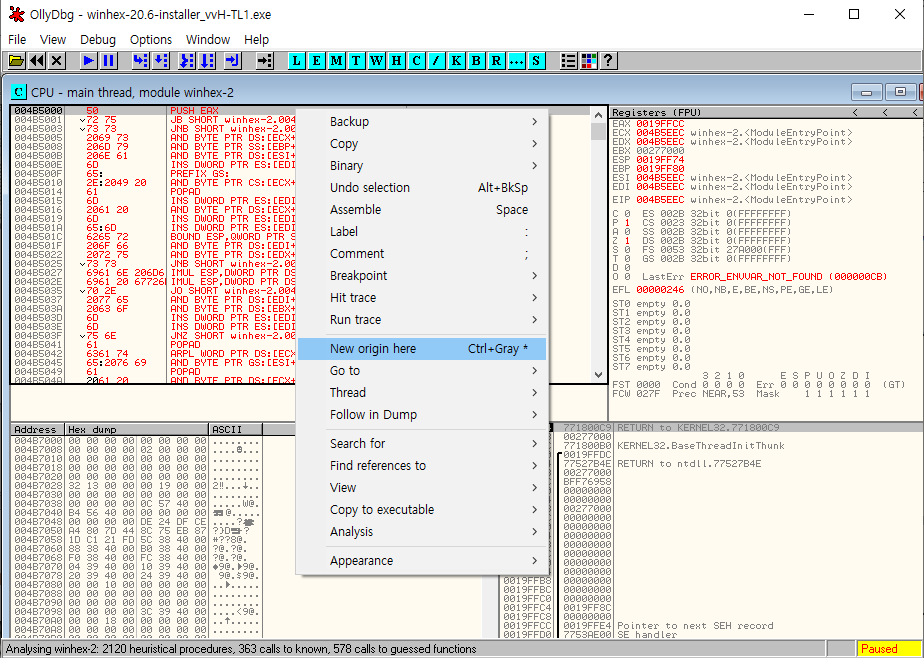Click the Go to address toolbar icon
Viewport: 924px width, 658px height.
tap(265, 60)
